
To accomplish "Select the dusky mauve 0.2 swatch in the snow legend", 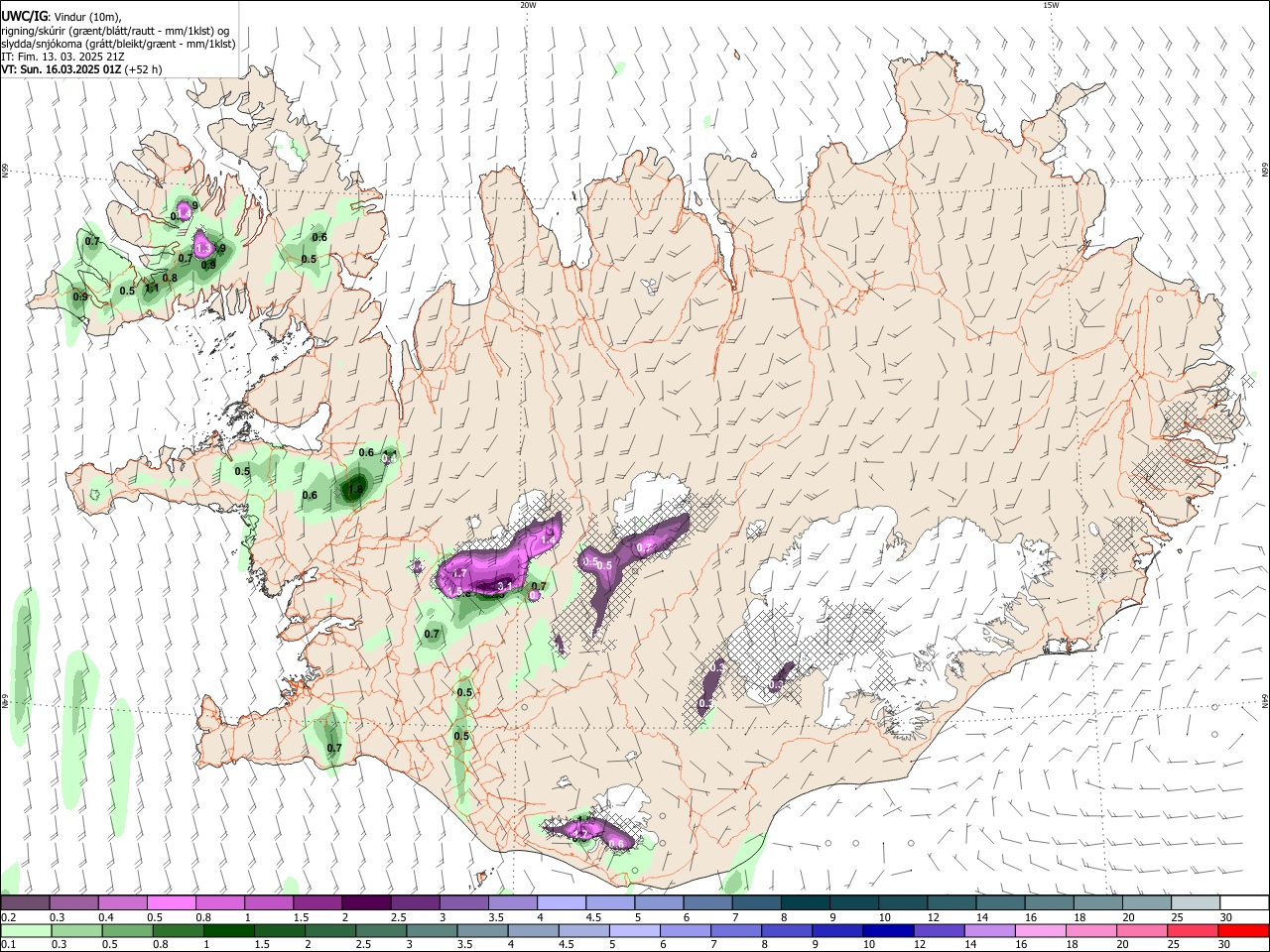I will click(x=26, y=903).
